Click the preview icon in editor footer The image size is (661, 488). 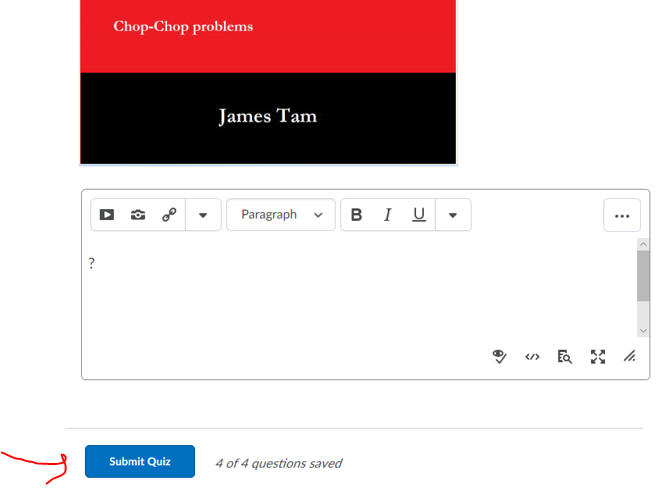click(565, 356)
